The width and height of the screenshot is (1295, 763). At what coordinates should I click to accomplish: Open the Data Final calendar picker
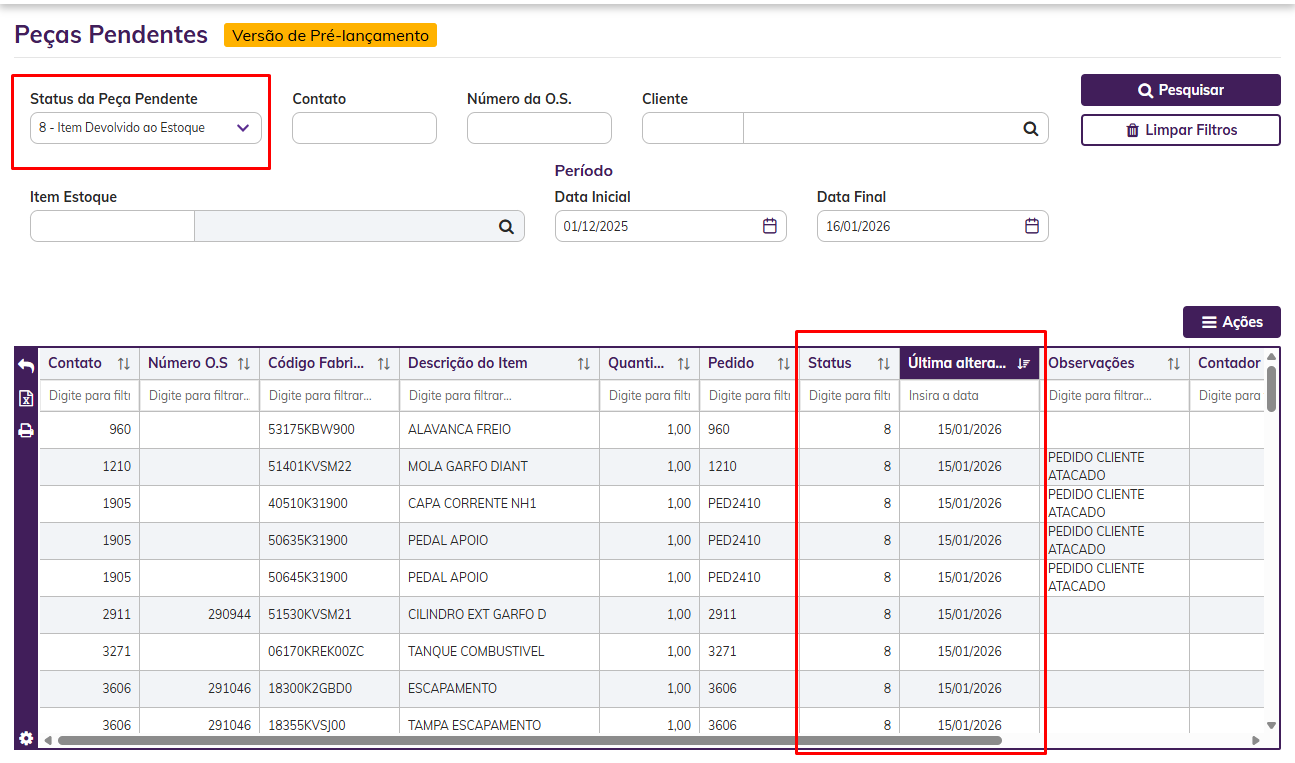pyautogui.click(x=1031, y=226)
